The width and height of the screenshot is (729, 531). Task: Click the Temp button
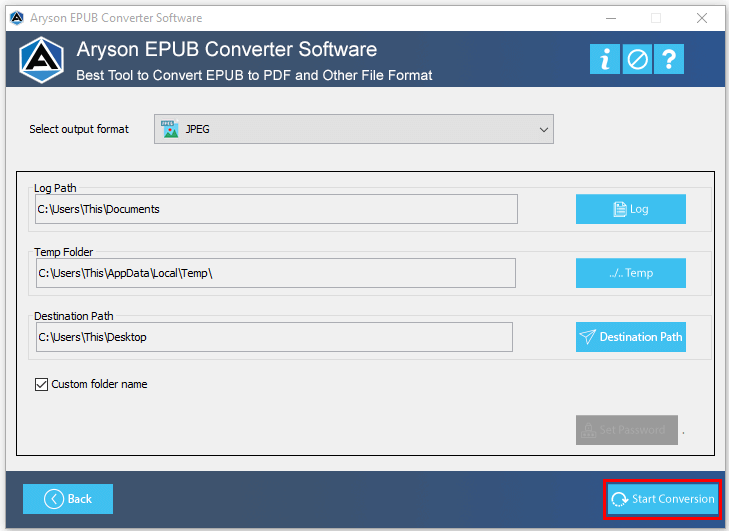tap(630, 273)
